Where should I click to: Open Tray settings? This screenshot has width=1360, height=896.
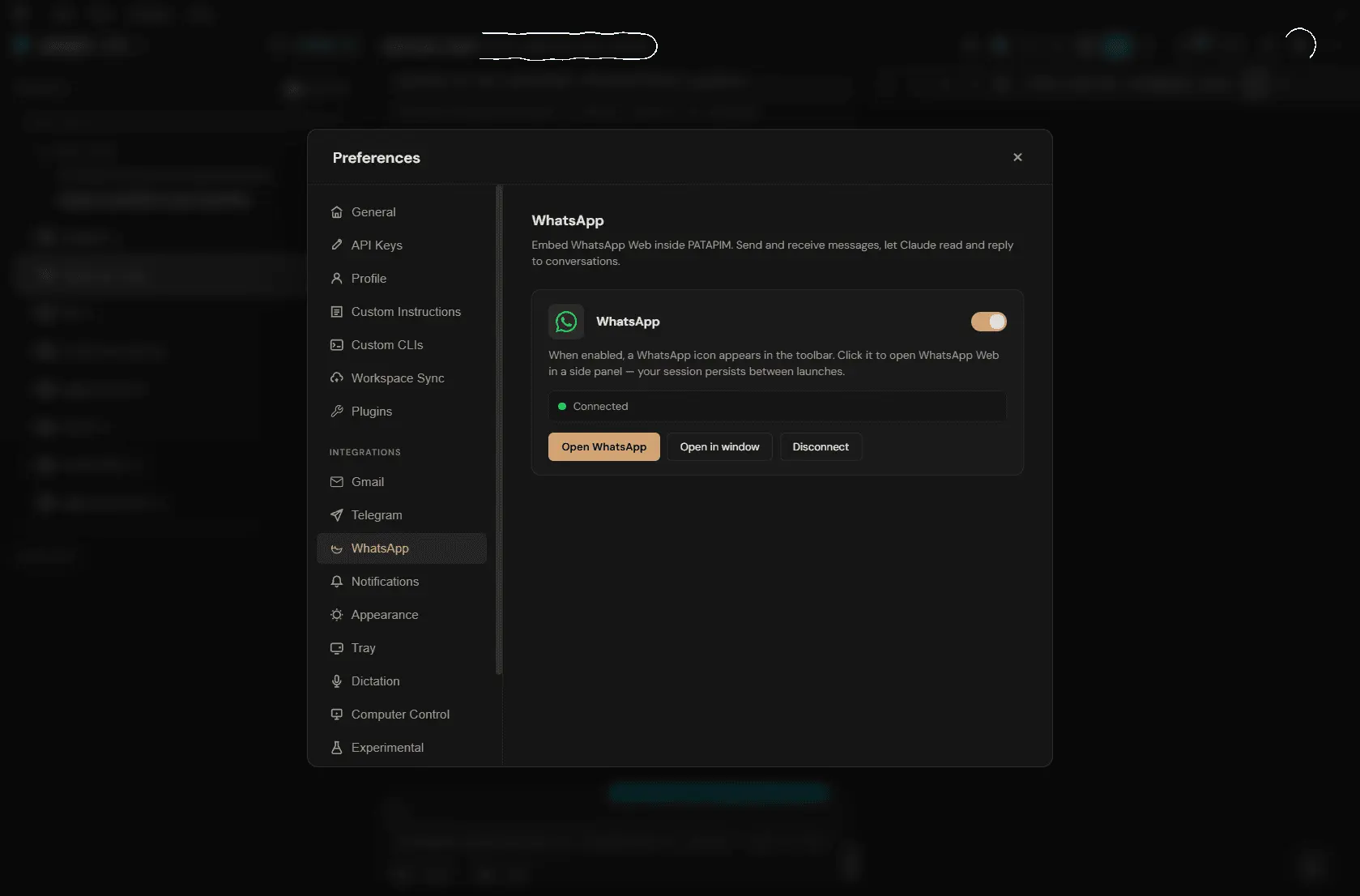point(402,648)
